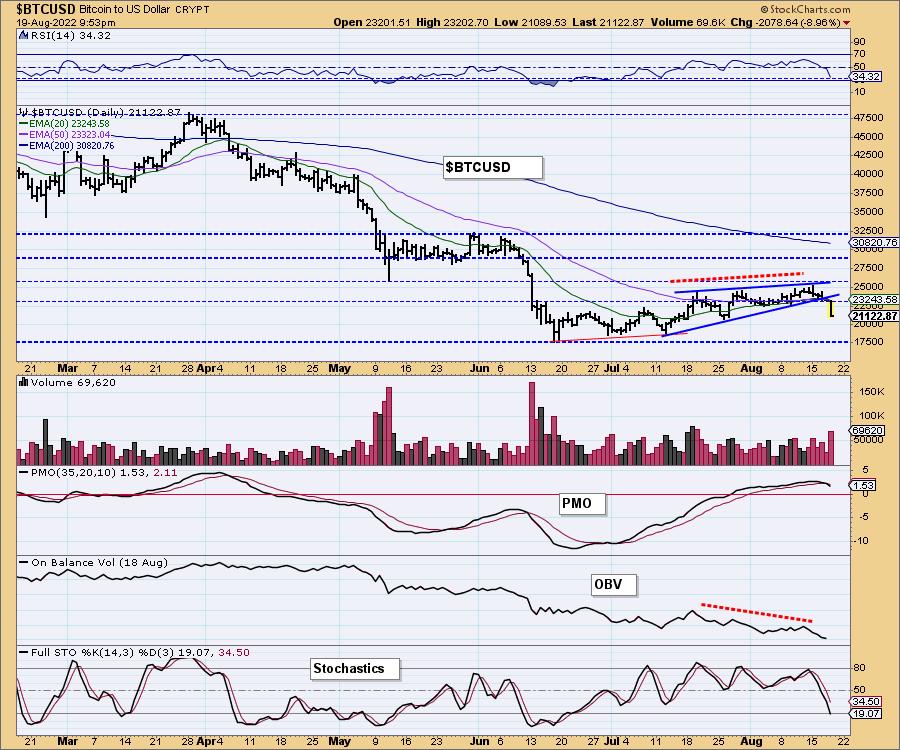Click the yellow latest price candle
This screenshot has width=900, height=750.
(831, 309)
